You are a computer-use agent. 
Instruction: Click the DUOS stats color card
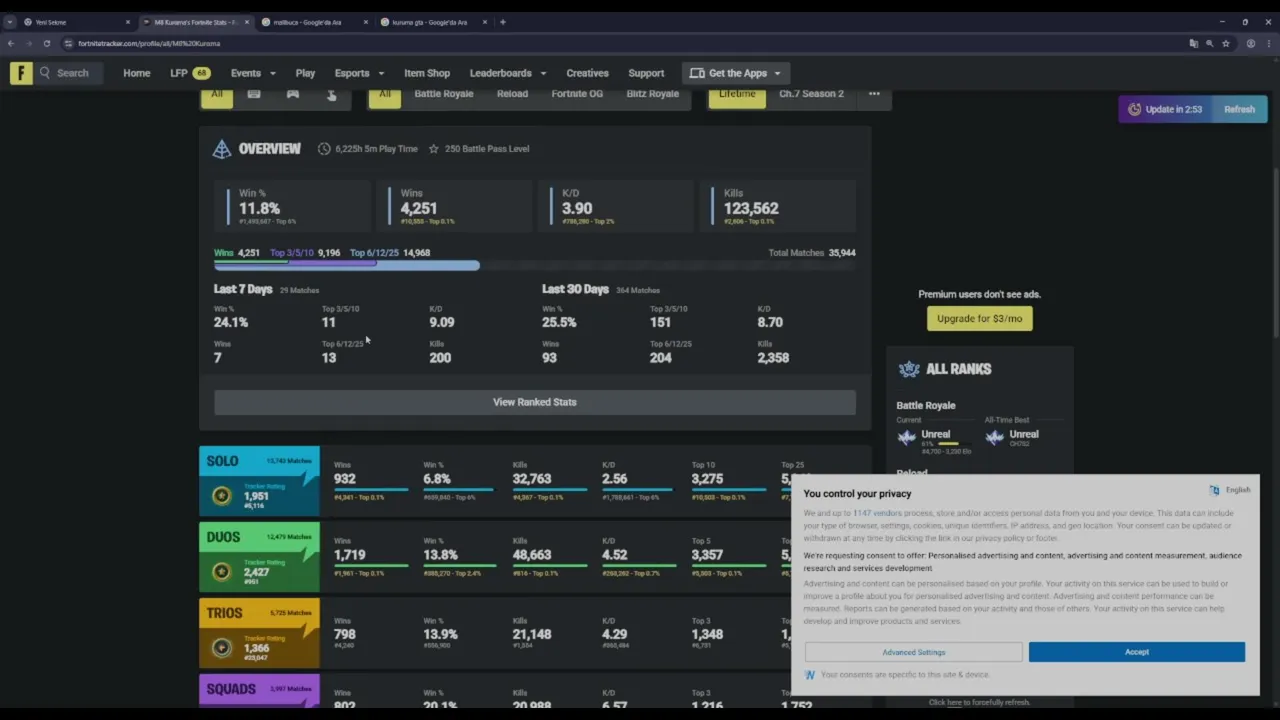tap(259, 557)
